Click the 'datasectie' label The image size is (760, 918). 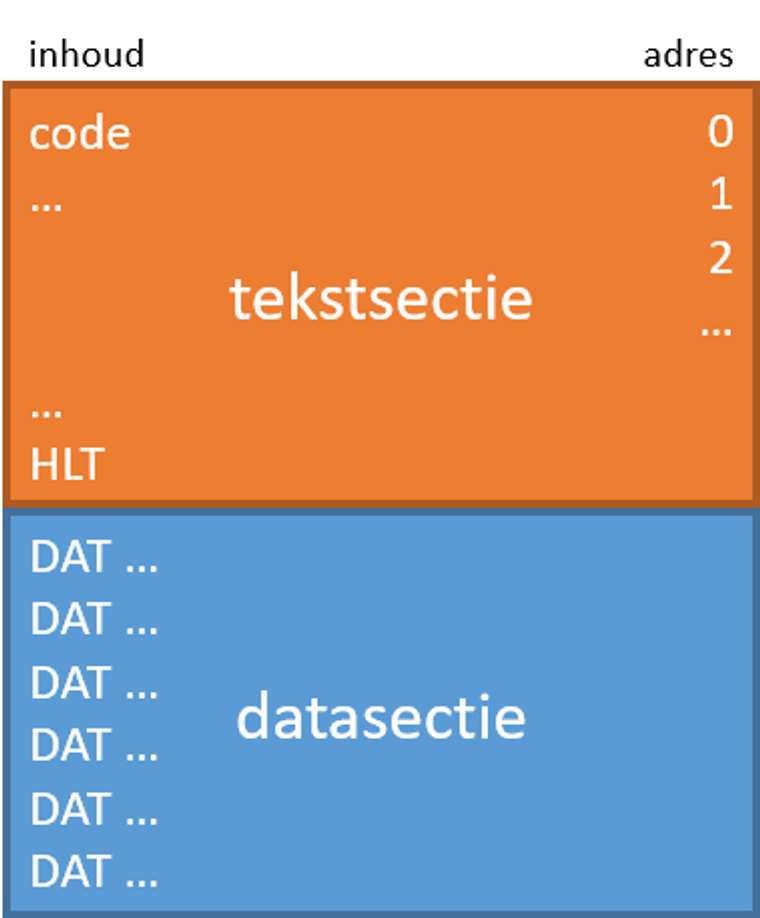(381, 717)
